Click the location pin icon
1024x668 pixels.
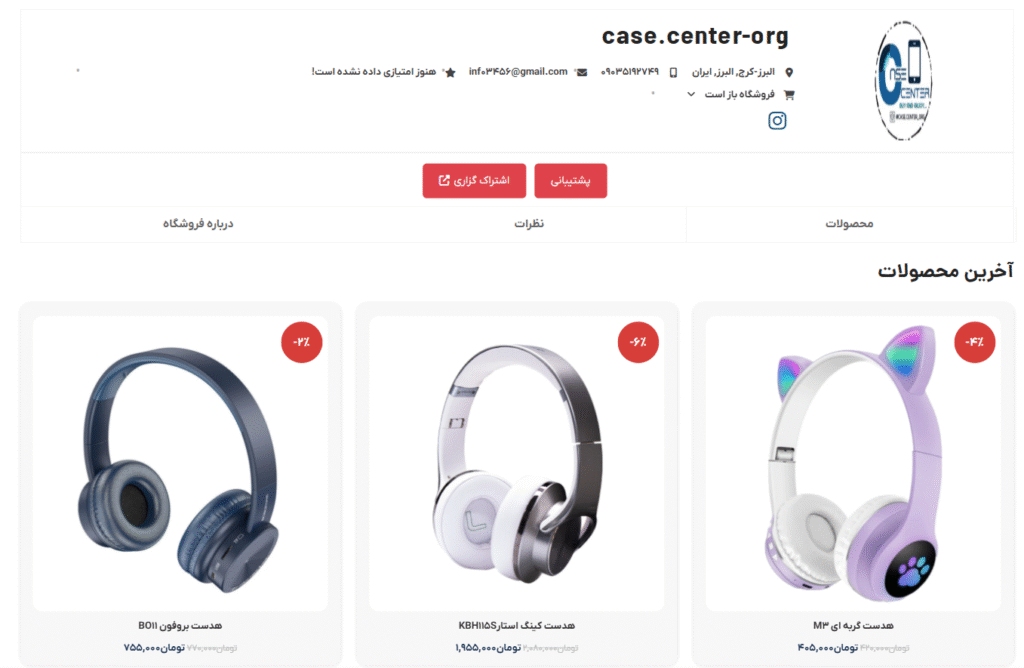click(x=789, y=72)
